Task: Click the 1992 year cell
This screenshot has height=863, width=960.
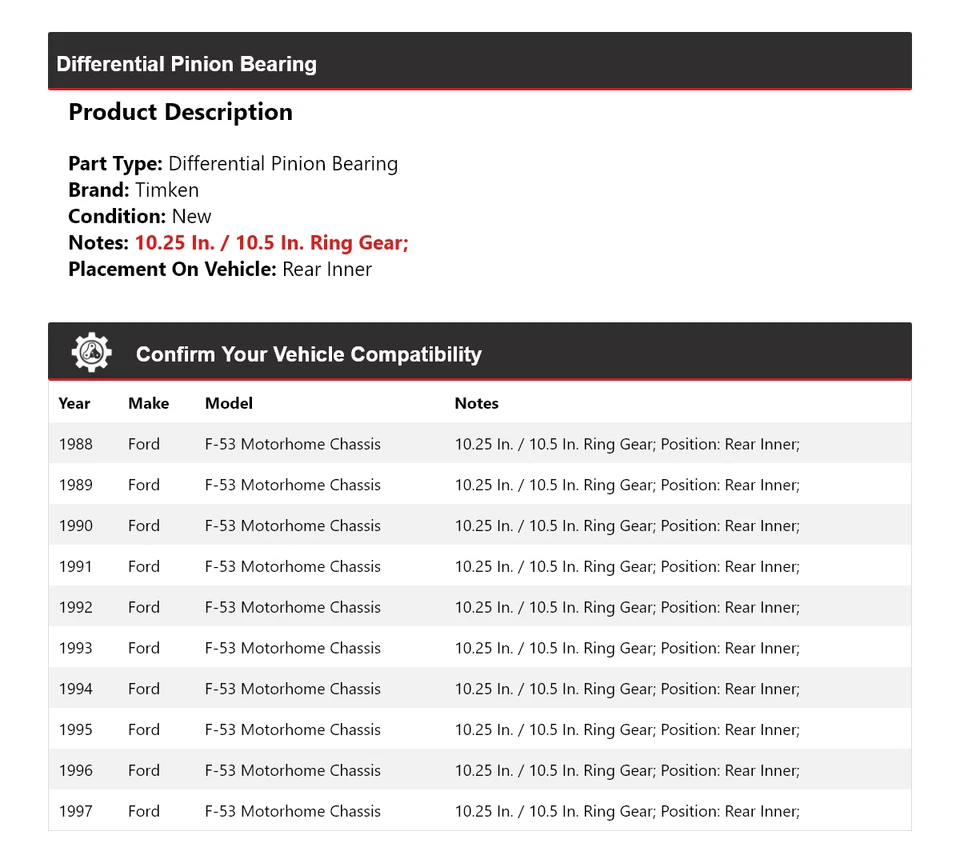Action: tap(75, 607)
